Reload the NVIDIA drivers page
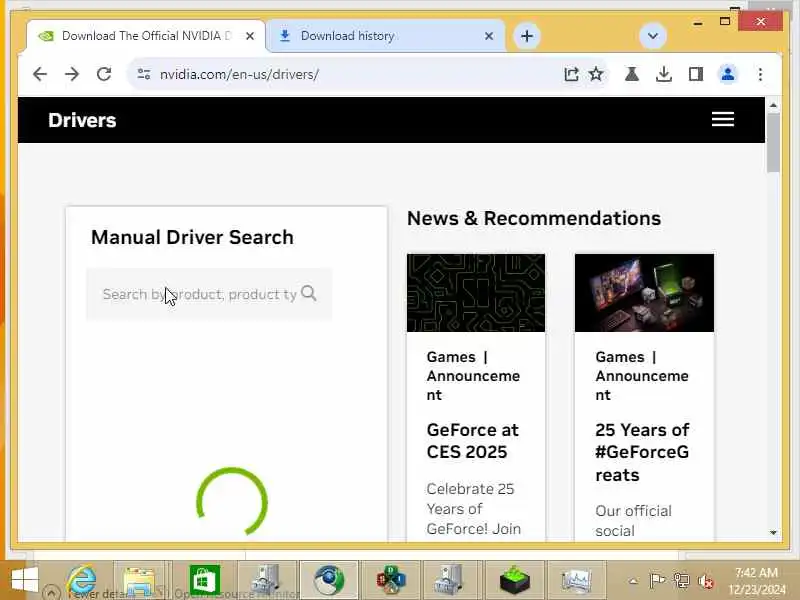The height and width of the screenshot is (600, 800). [x=104, y=74]
